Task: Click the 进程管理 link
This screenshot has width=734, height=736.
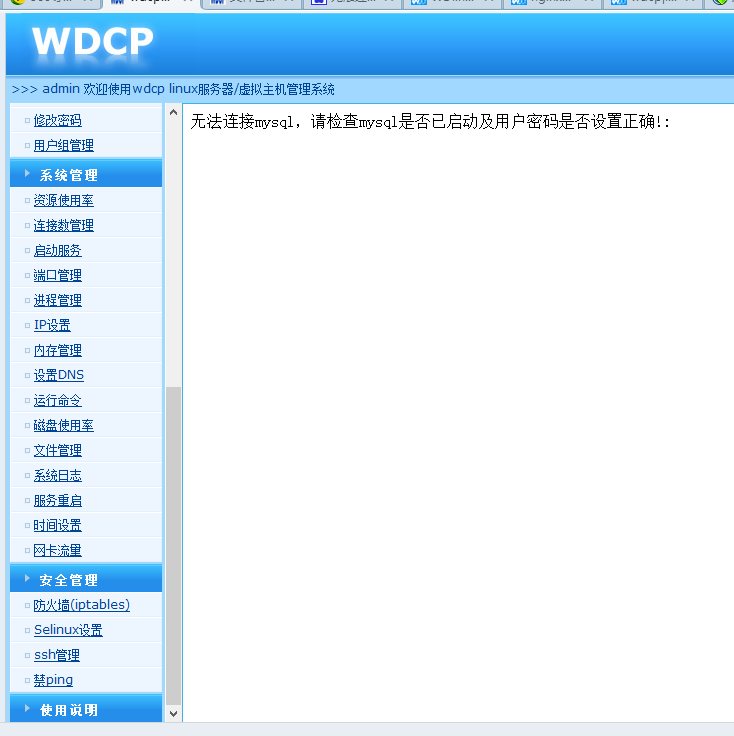Action: click(x=57, y=300)
